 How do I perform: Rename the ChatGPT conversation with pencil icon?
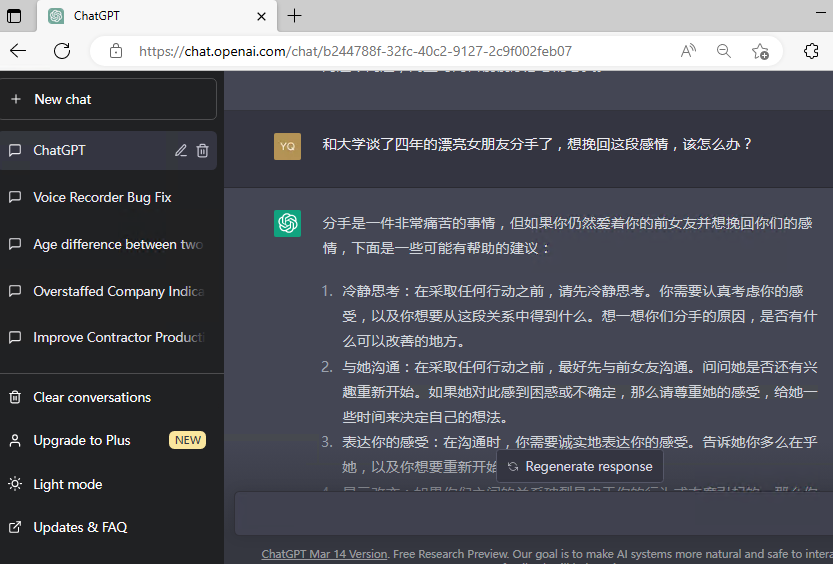click(181, 151)
